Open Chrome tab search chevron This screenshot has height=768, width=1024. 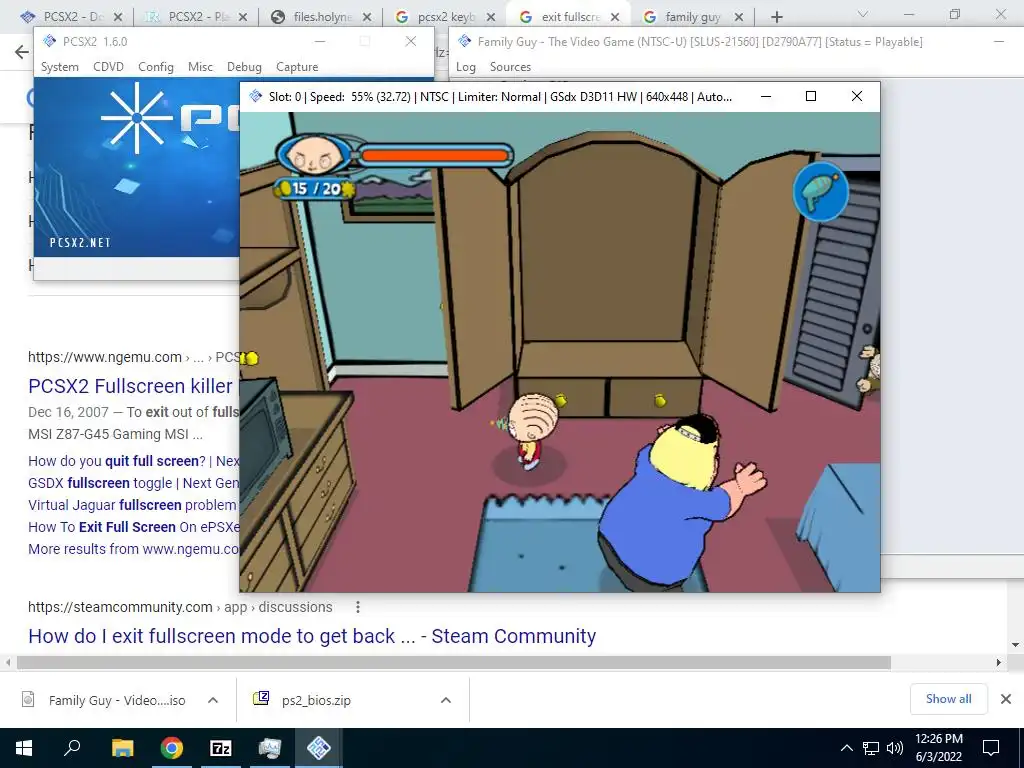click(862, 14)
